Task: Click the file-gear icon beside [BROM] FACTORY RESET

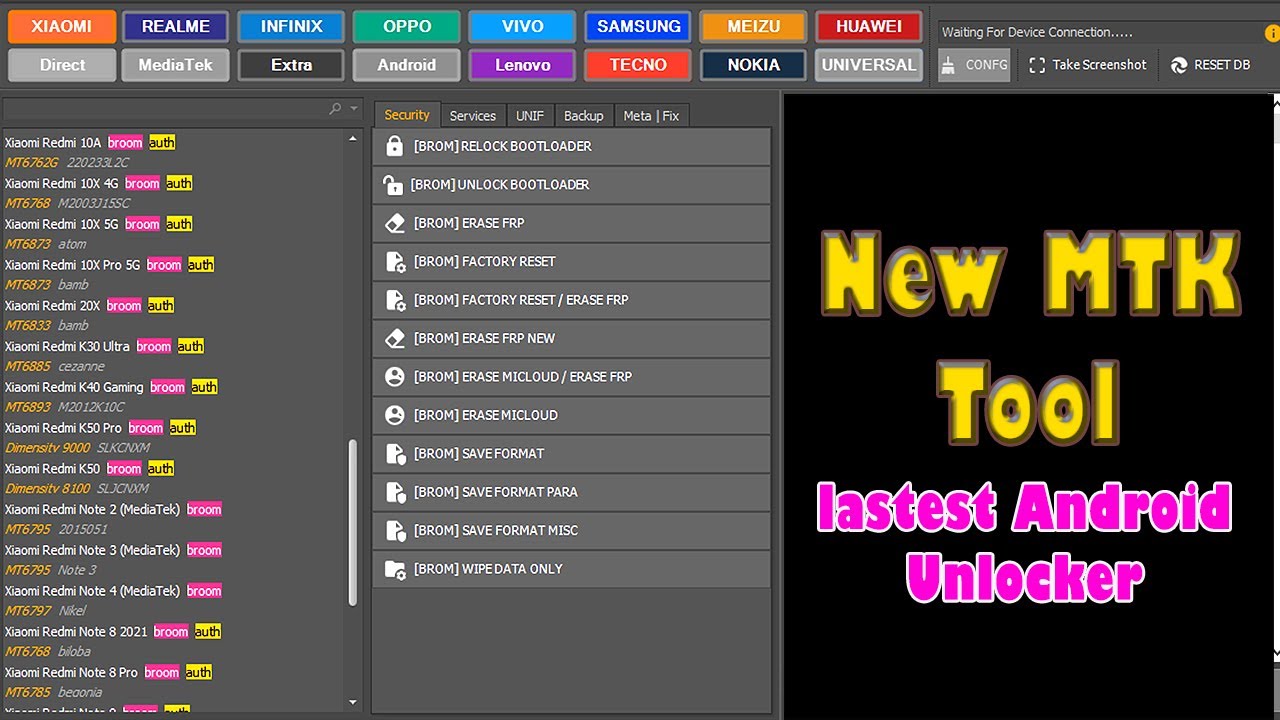Action: pos(395,262)
